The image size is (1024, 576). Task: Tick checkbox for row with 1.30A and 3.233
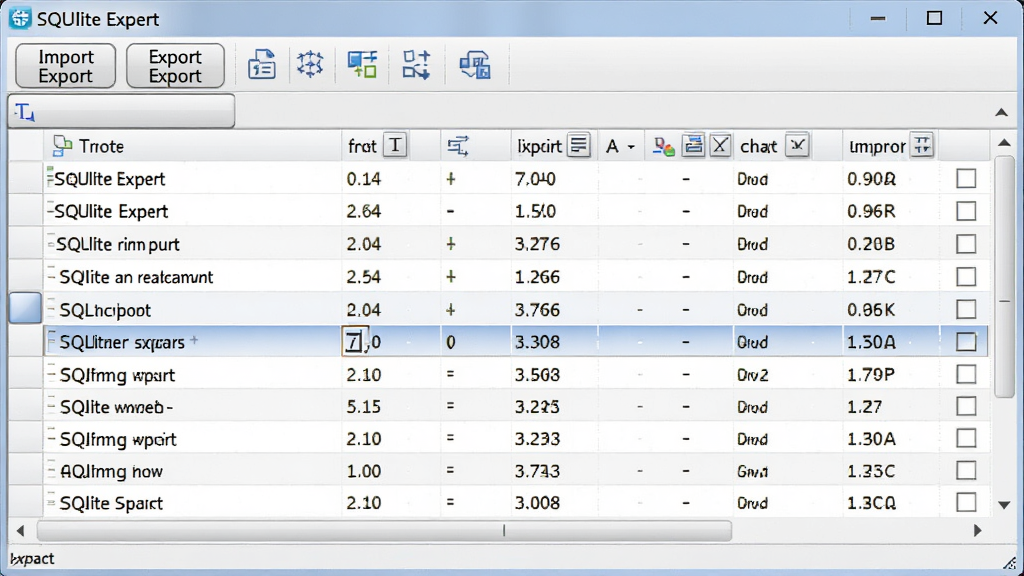[966, 438]
